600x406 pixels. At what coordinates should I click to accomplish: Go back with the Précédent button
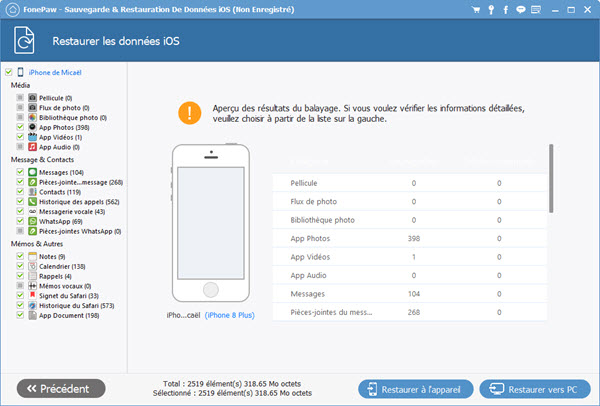61,389
